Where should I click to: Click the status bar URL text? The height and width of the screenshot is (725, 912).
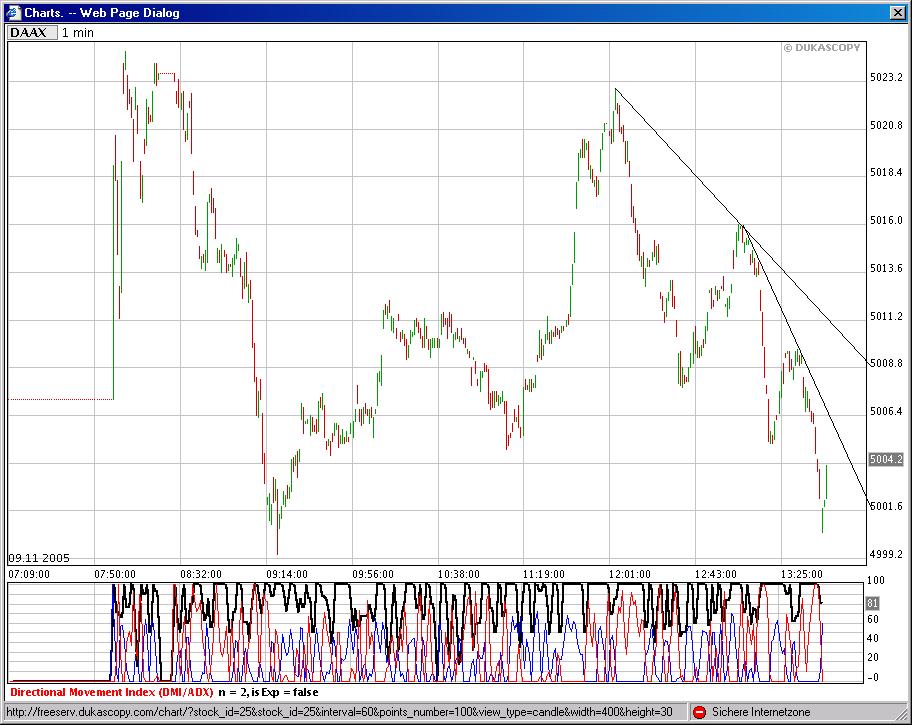click(x=340, y=712)
